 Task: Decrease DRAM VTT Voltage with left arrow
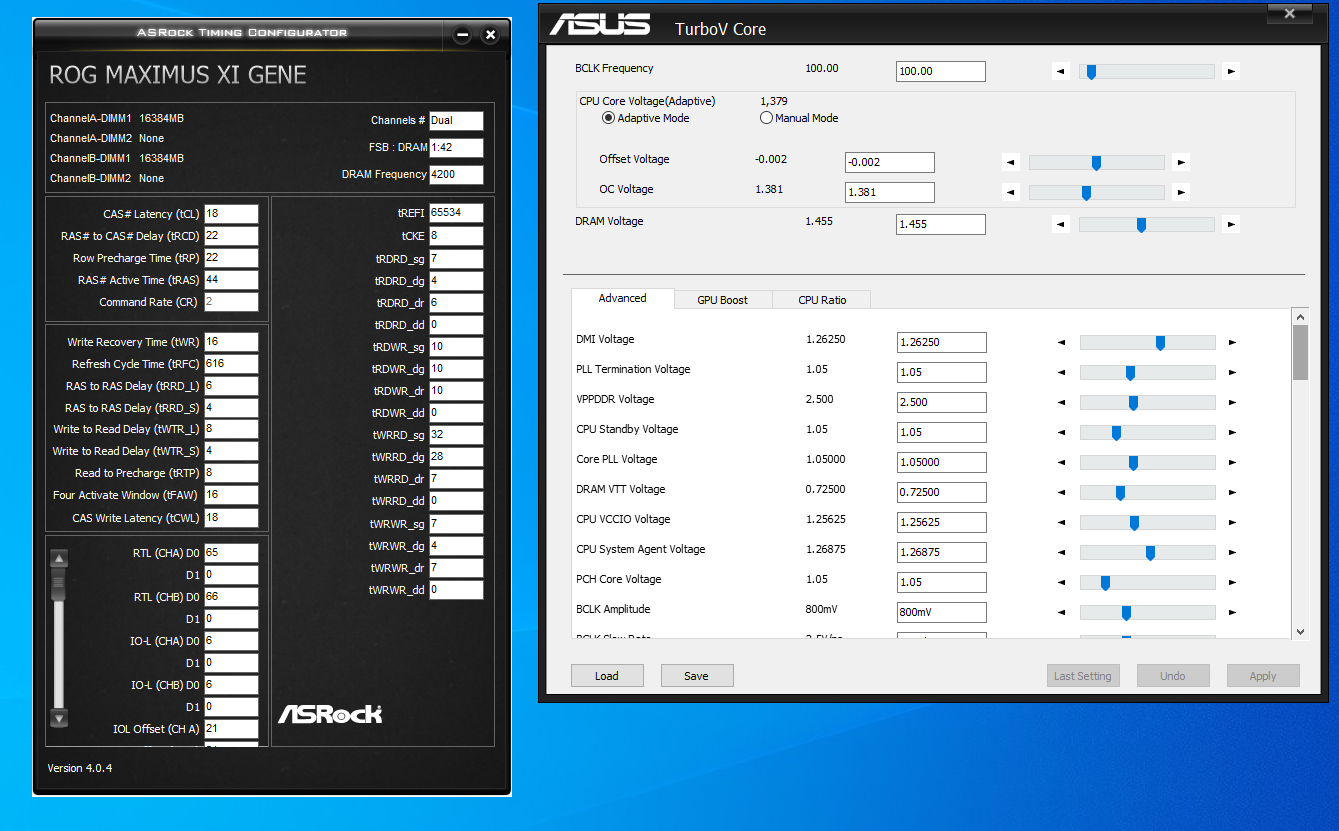coord(1062,492)
